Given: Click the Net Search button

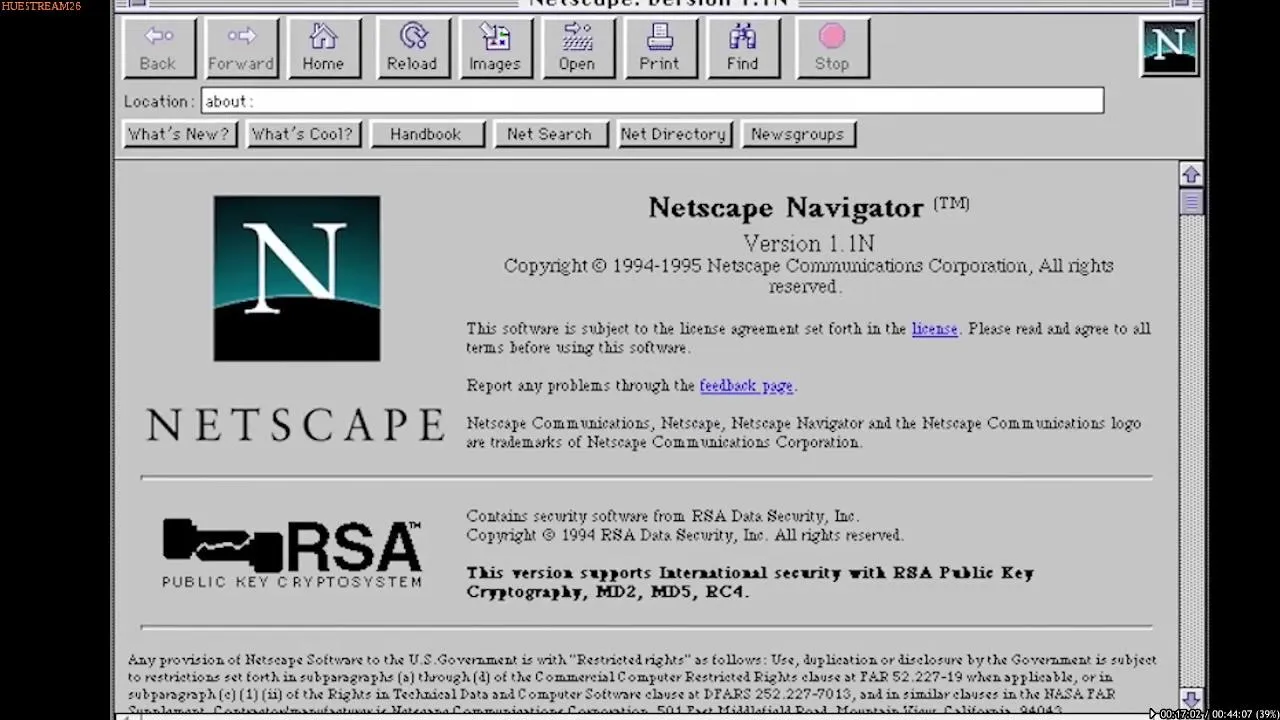Looking at the screenshot, I should coord(550,134).
